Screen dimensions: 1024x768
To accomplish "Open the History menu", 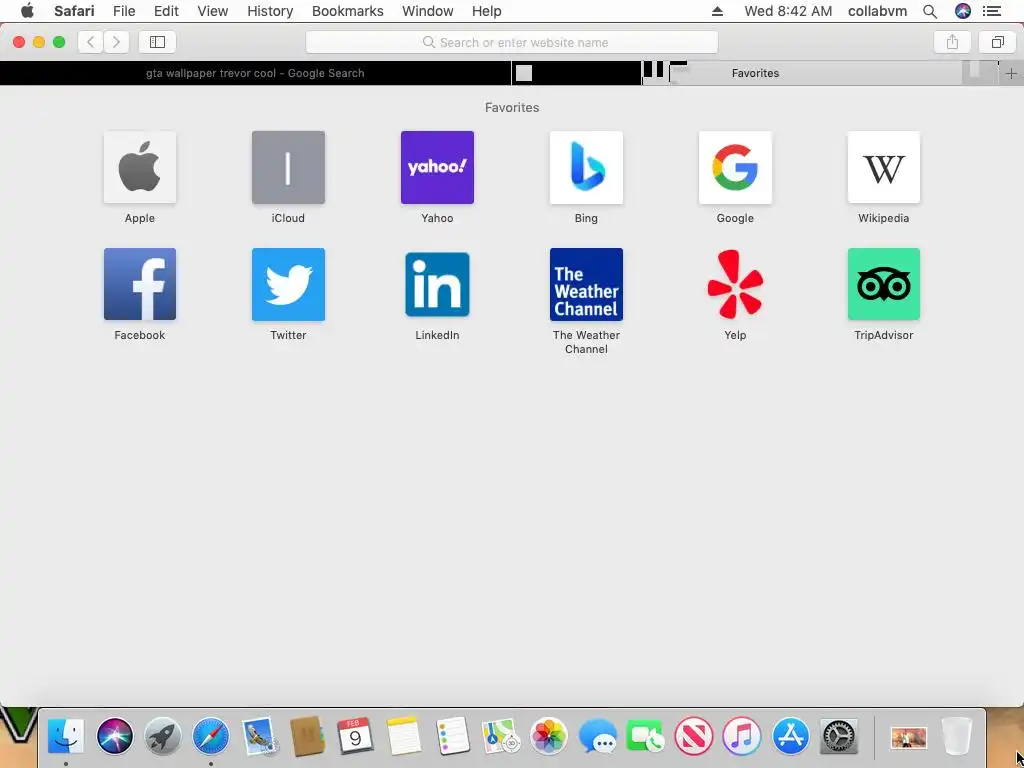I will point(270,11).
